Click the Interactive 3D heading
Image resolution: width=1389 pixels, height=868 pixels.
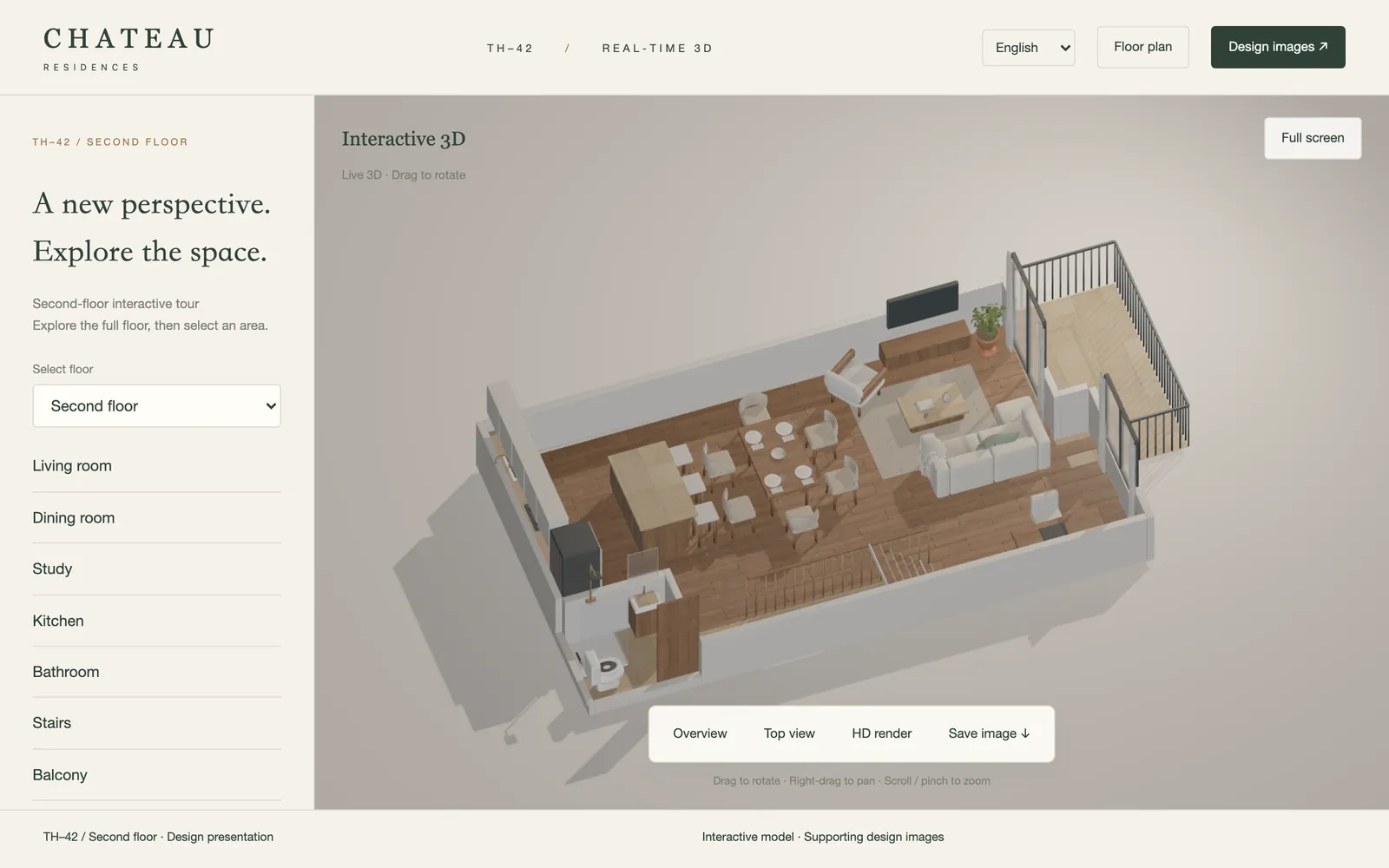(404, 139)
